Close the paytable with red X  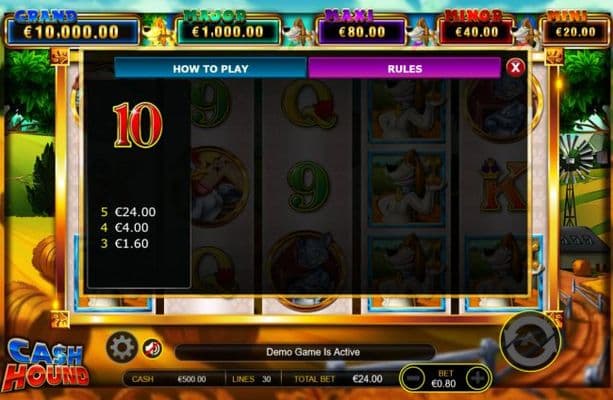pos(515,68)
